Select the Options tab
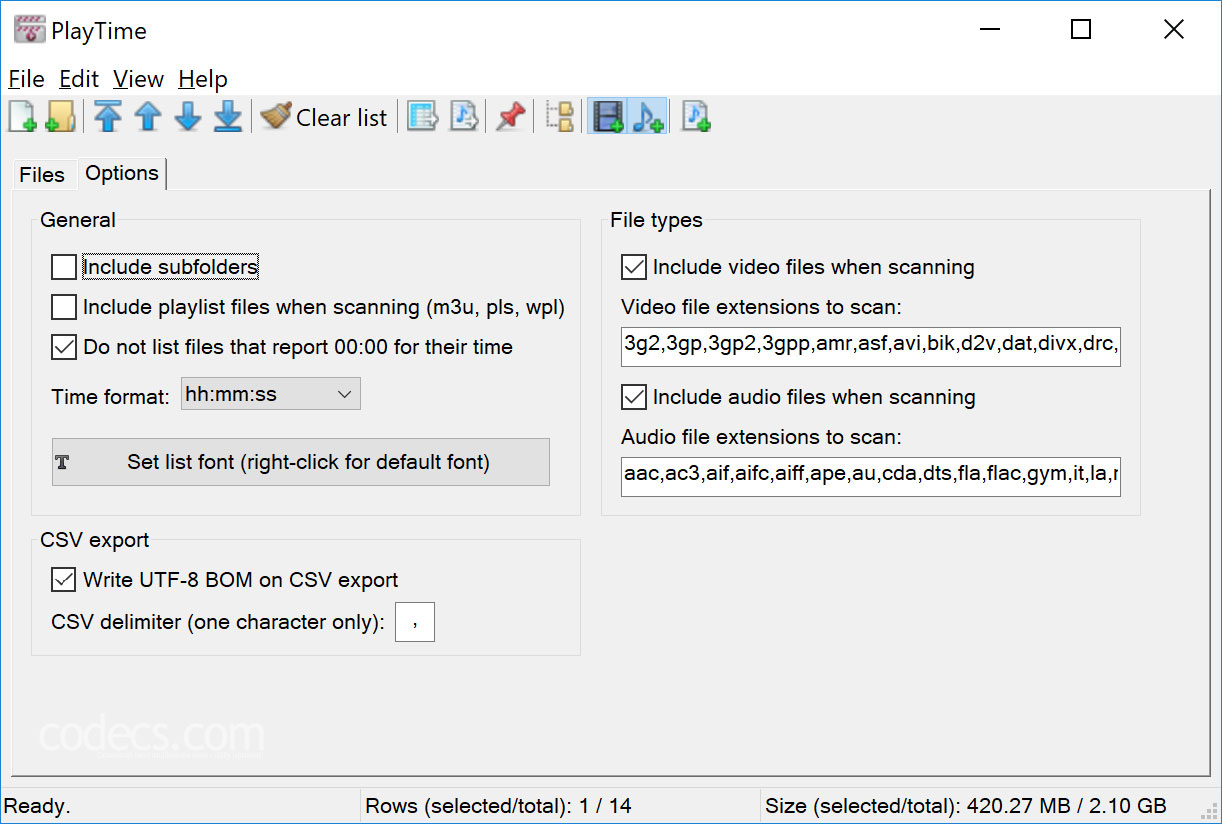Screen dimensions: 1222x824 click(x=122, y=173)
